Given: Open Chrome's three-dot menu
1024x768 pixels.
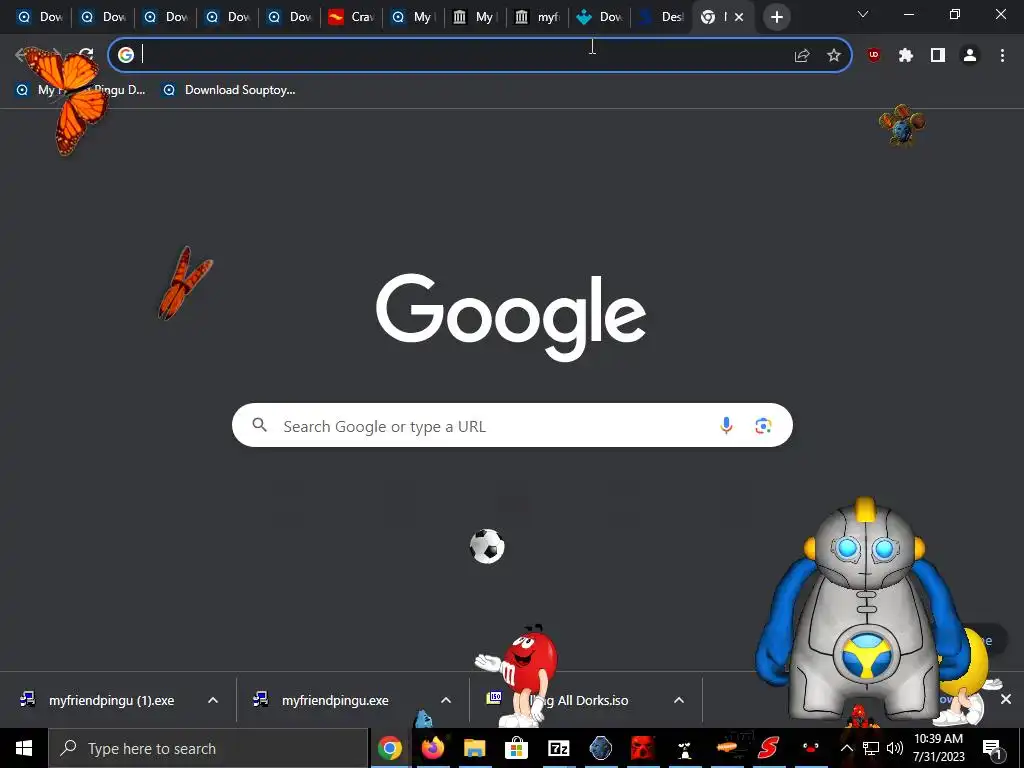Looking at the screenshot, I should pyautogui.click(x=1002, y=56).
